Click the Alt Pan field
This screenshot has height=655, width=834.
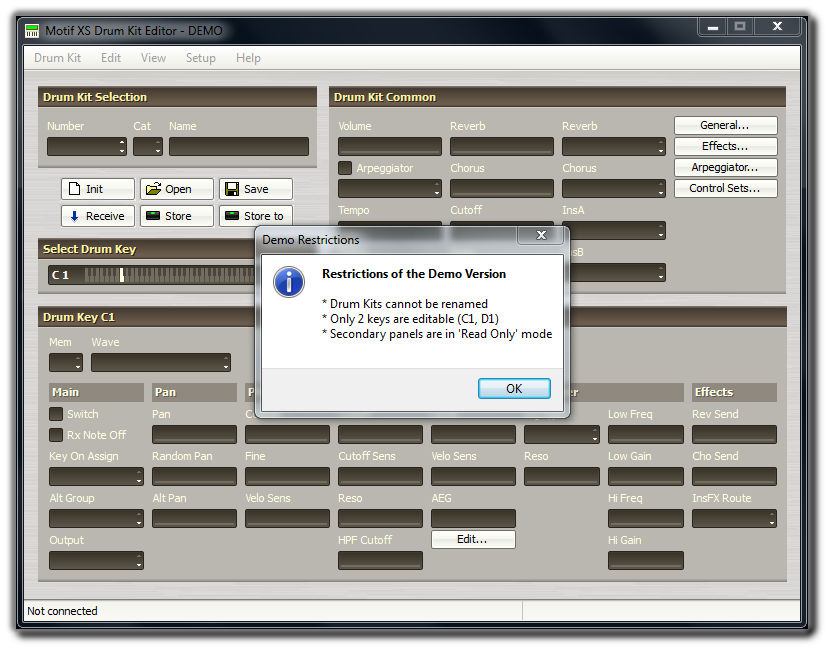coord(194,518)
